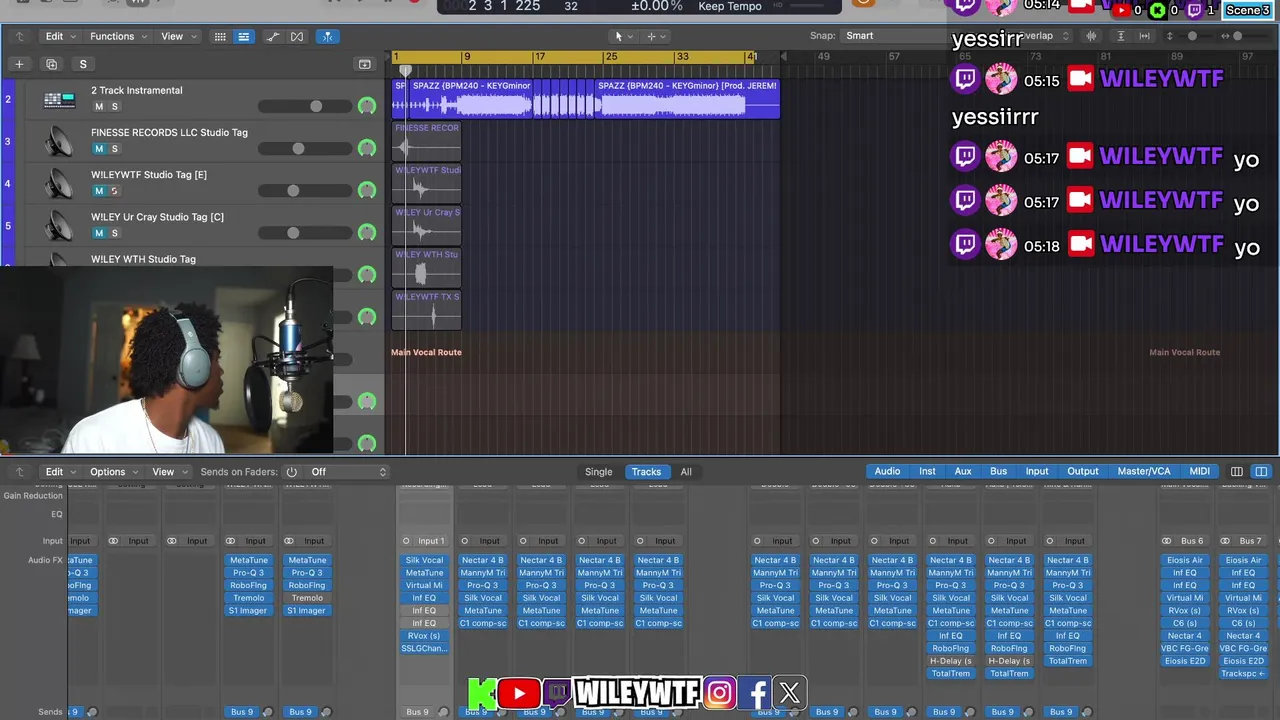The height and width of the screenshot is (720, 1280).
Task: Adjust the horizontal zoom slider
Action: (x=1238, y=36)
